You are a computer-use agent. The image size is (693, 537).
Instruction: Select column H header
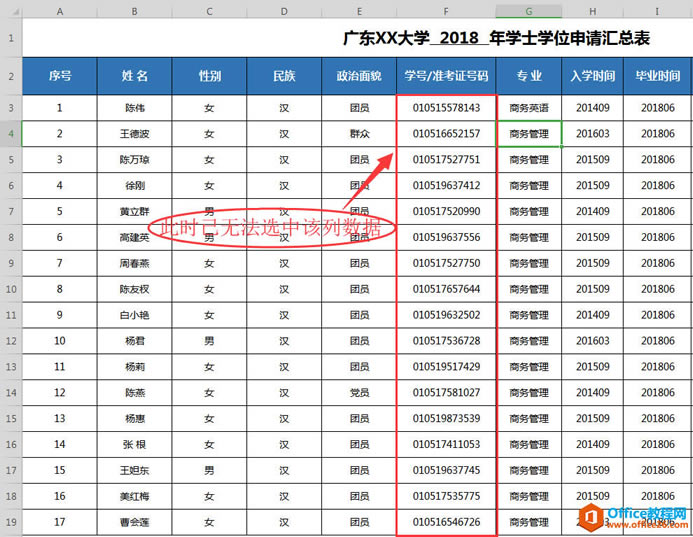click(x=593, y=11)
